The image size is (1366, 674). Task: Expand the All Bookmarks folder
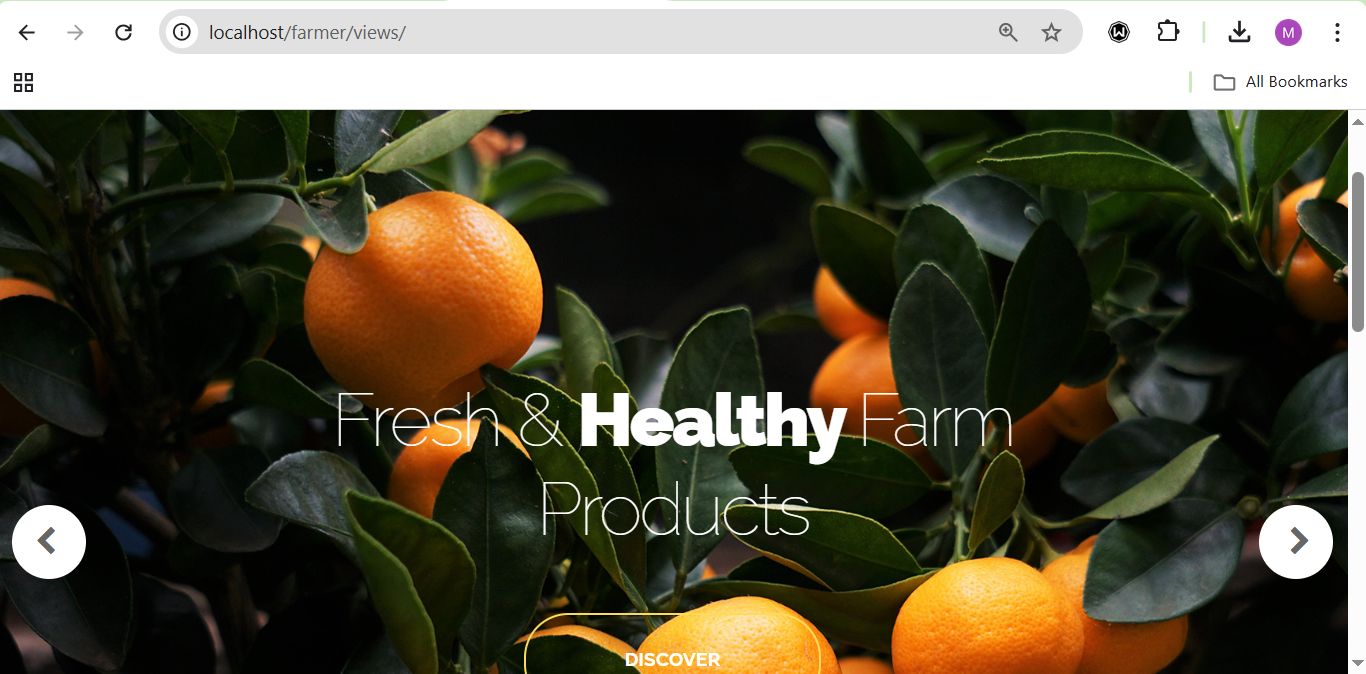(1280, 82)
